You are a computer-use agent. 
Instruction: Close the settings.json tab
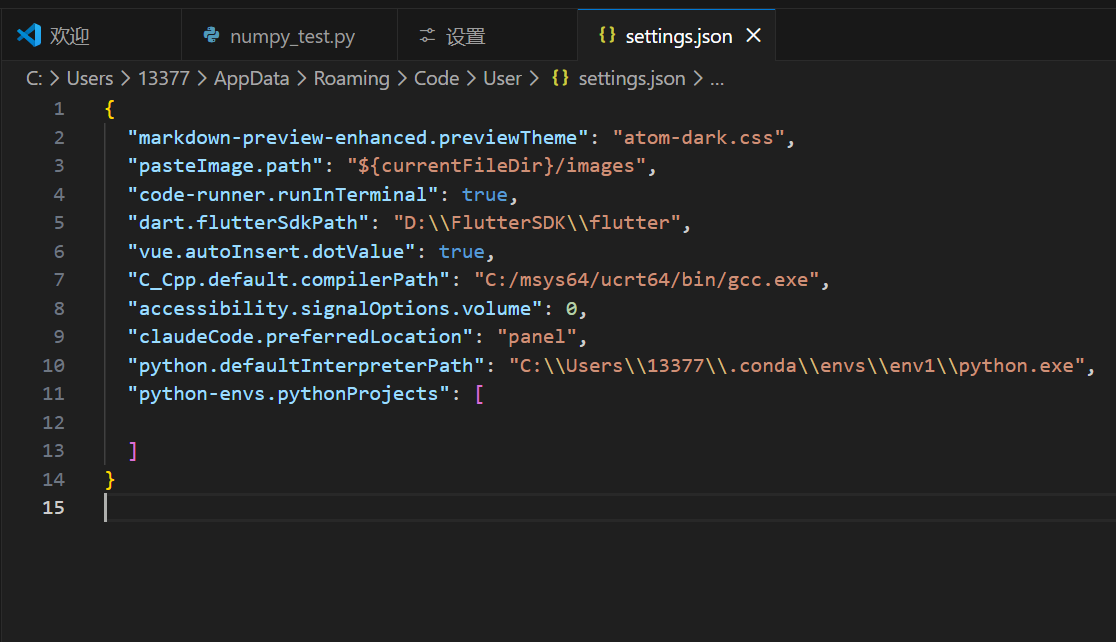click(754, 36)
